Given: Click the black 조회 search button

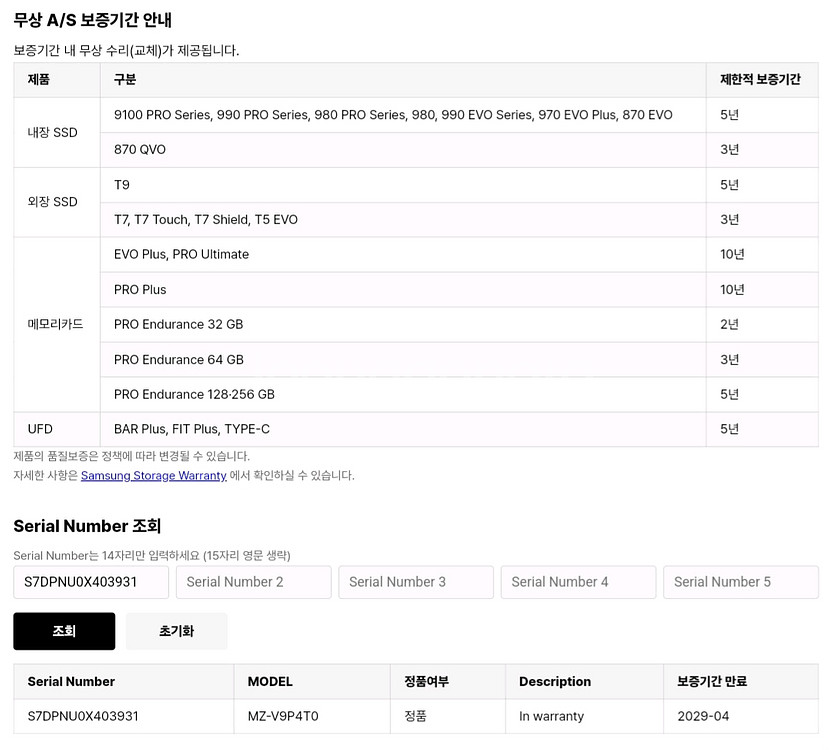Looking at the screenshot, I should click(64, 631).
